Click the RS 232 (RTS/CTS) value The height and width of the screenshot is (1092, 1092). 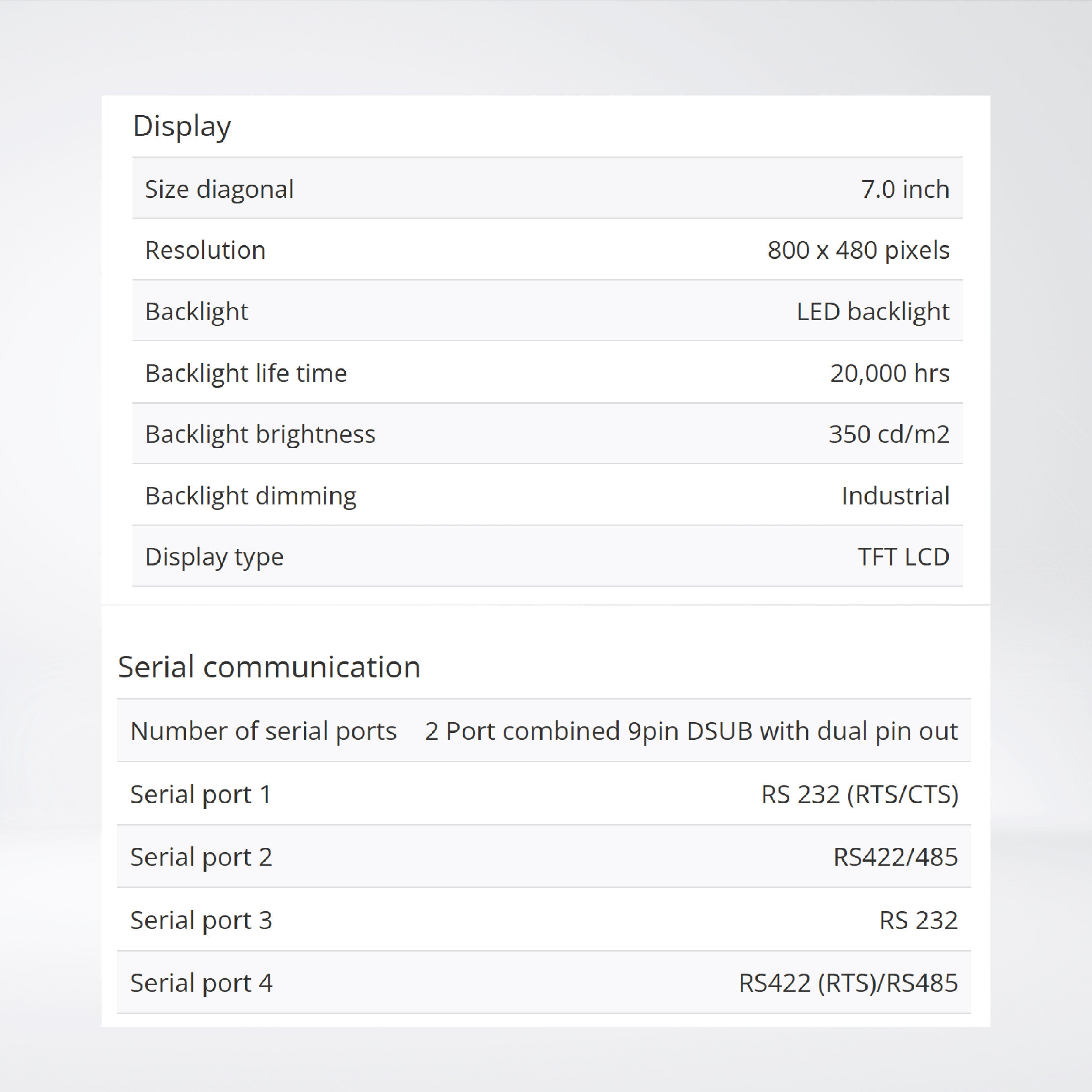(859, 794)
